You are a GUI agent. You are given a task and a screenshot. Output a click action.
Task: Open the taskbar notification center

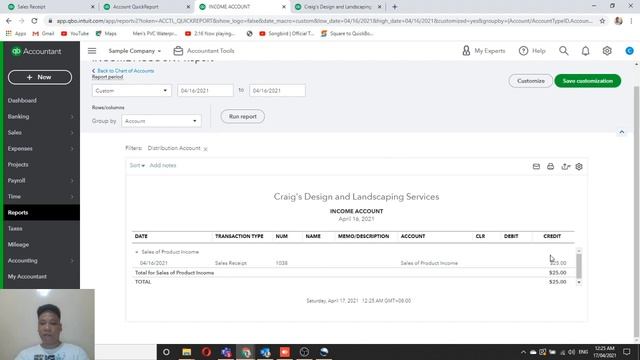click(x=627, y=352)
